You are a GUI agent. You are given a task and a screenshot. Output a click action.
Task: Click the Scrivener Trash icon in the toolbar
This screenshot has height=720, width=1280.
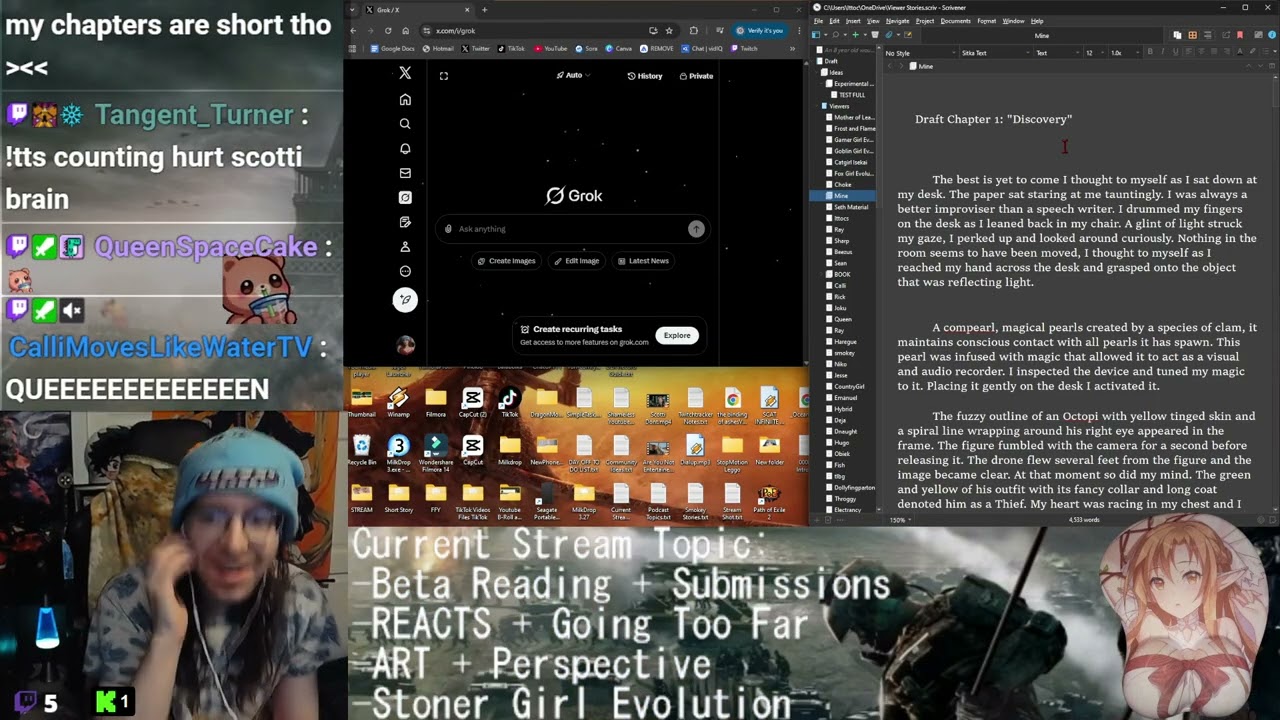pyautogui.click(x=875, y=35)
